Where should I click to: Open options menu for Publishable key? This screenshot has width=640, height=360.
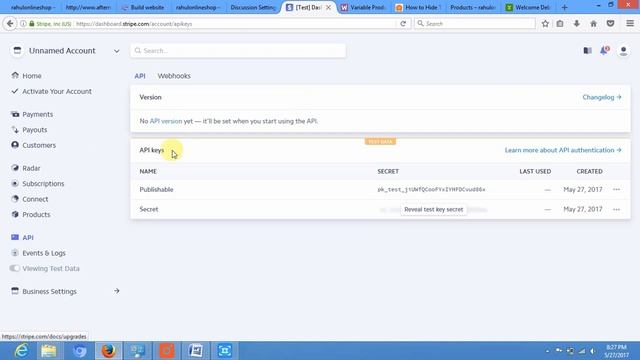(x=616, y=189)
